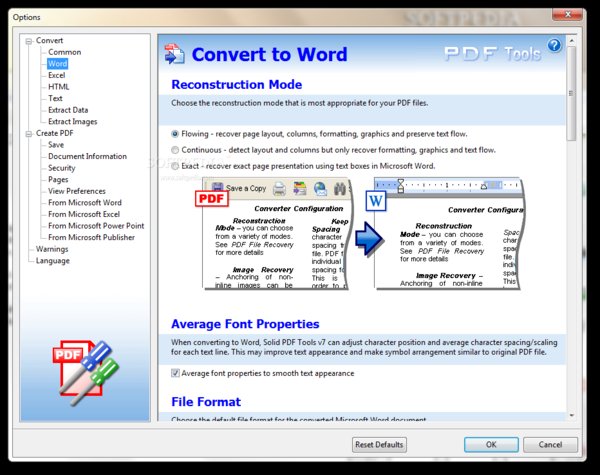Click the scrollbar down arrow

tap(571, 415)
